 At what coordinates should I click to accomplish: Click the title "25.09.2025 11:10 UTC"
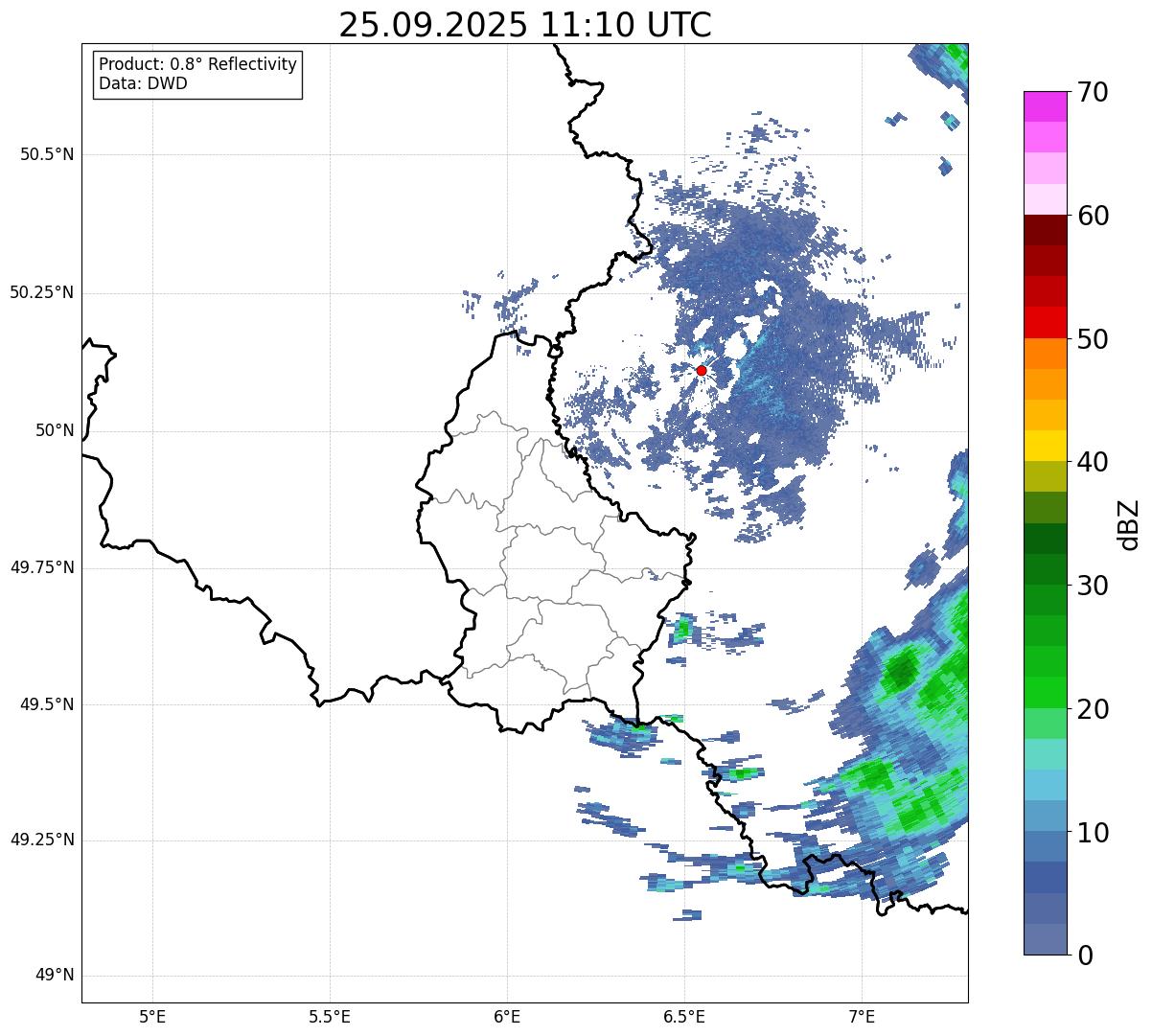525,25
